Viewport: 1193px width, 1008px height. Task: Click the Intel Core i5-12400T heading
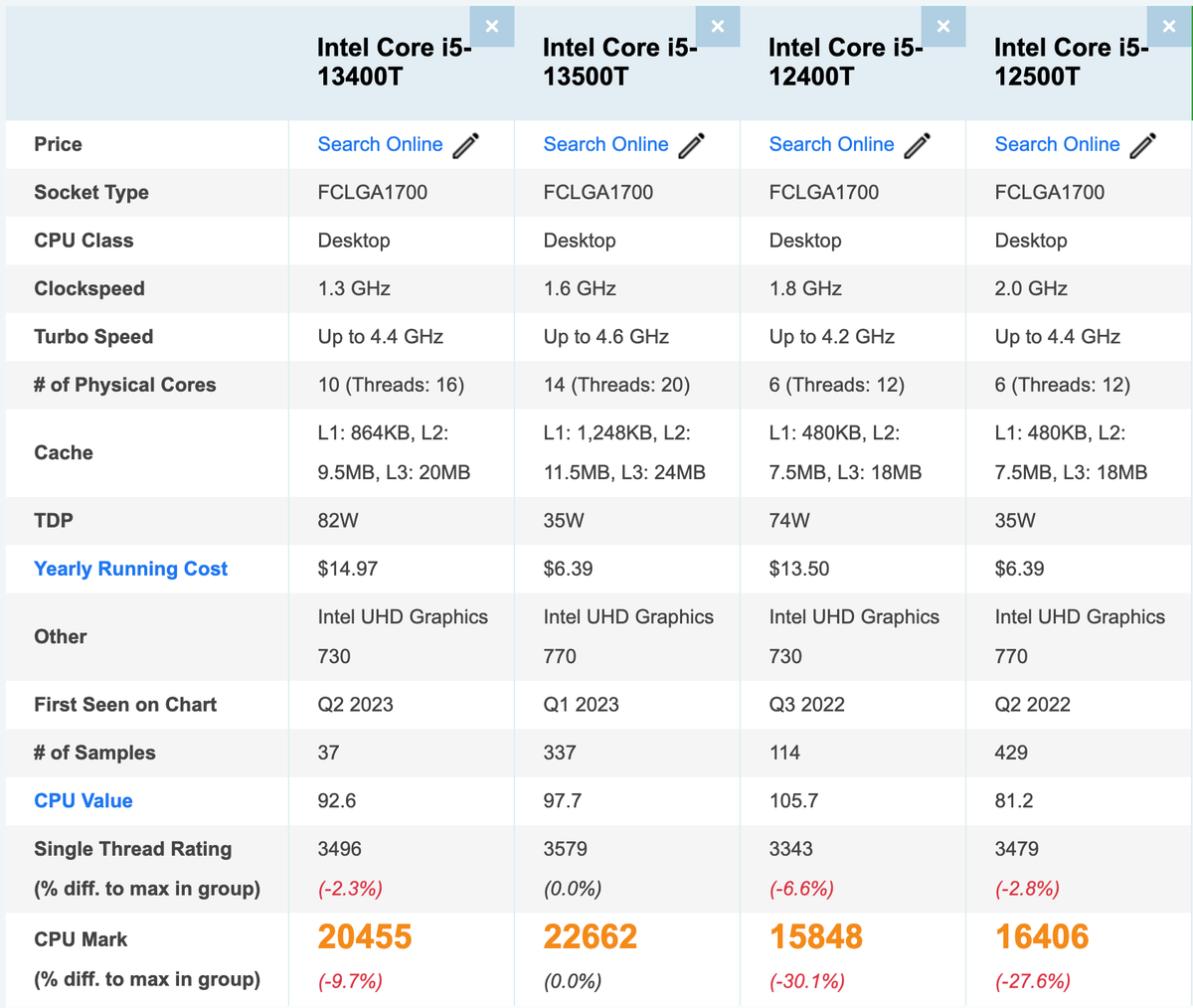point(845,62)
